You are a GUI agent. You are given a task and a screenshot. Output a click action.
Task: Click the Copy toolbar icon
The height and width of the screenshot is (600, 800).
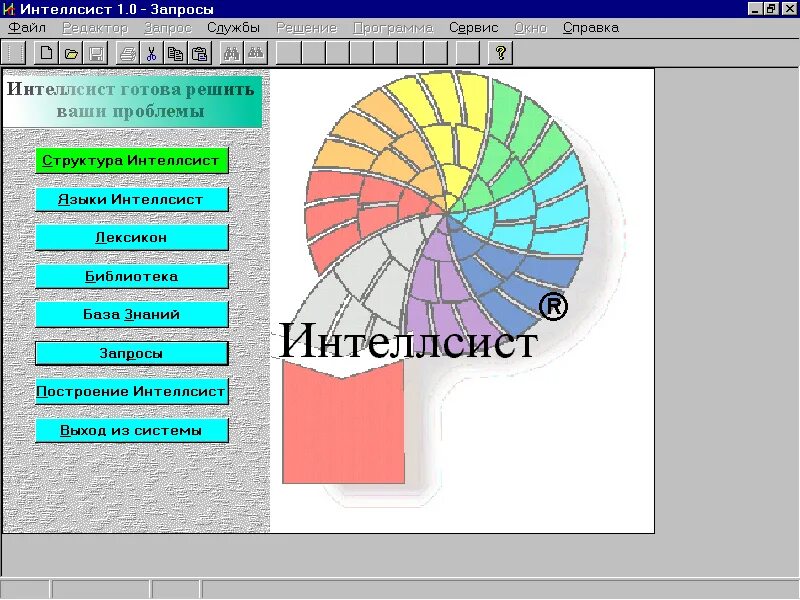click(x=176, y=53)
